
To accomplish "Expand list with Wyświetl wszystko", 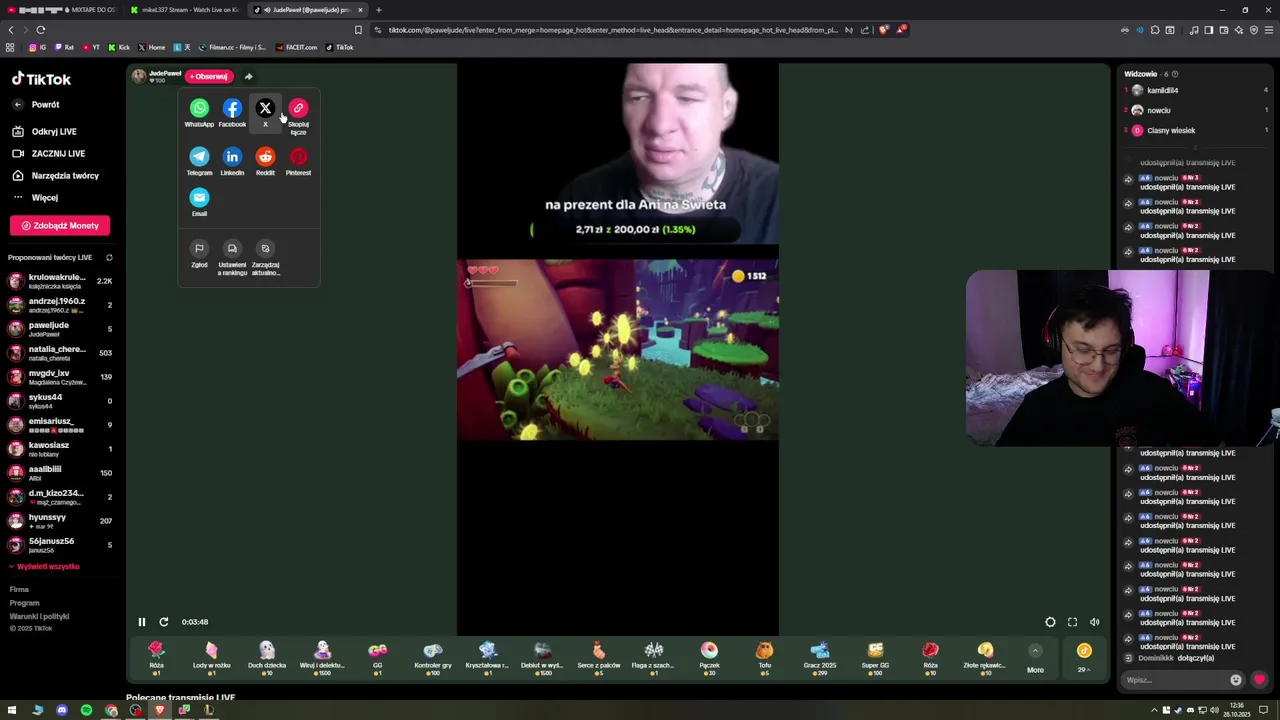I will coord(44,566).
